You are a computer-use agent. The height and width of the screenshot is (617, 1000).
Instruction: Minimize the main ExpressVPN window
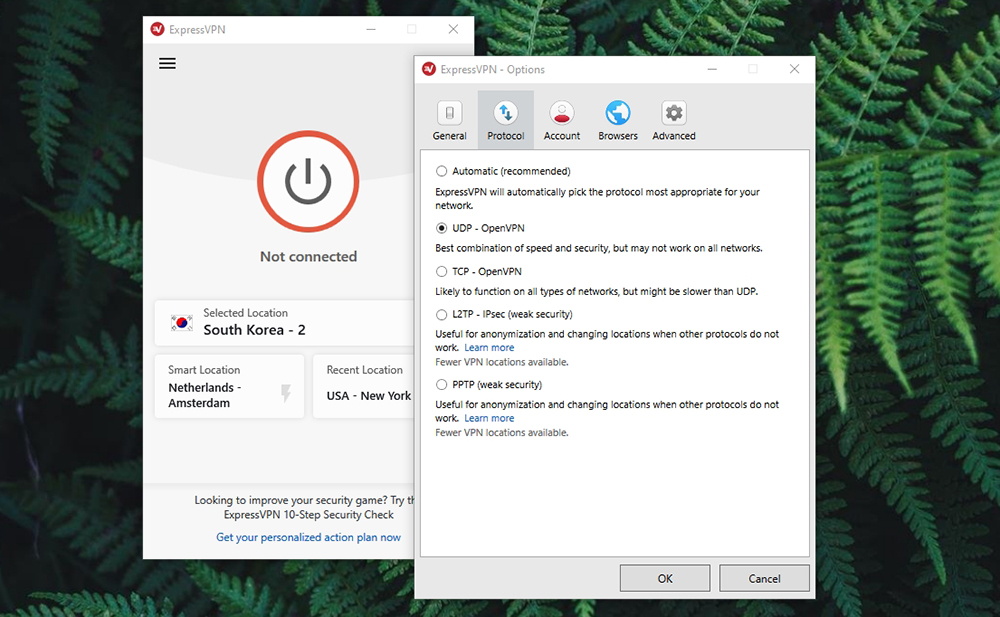[371, 29]
